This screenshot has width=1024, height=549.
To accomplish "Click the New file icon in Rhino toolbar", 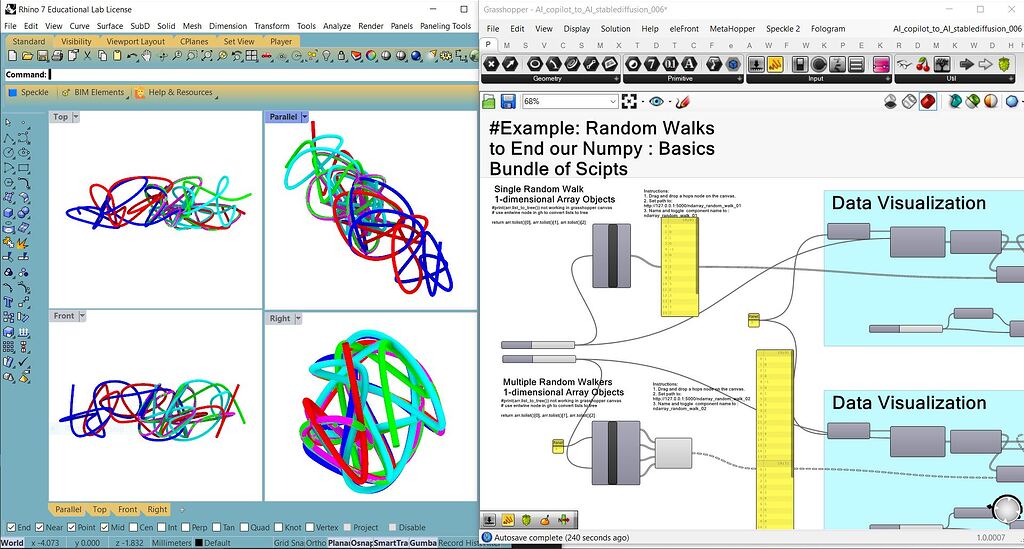I will pos(12,56).
